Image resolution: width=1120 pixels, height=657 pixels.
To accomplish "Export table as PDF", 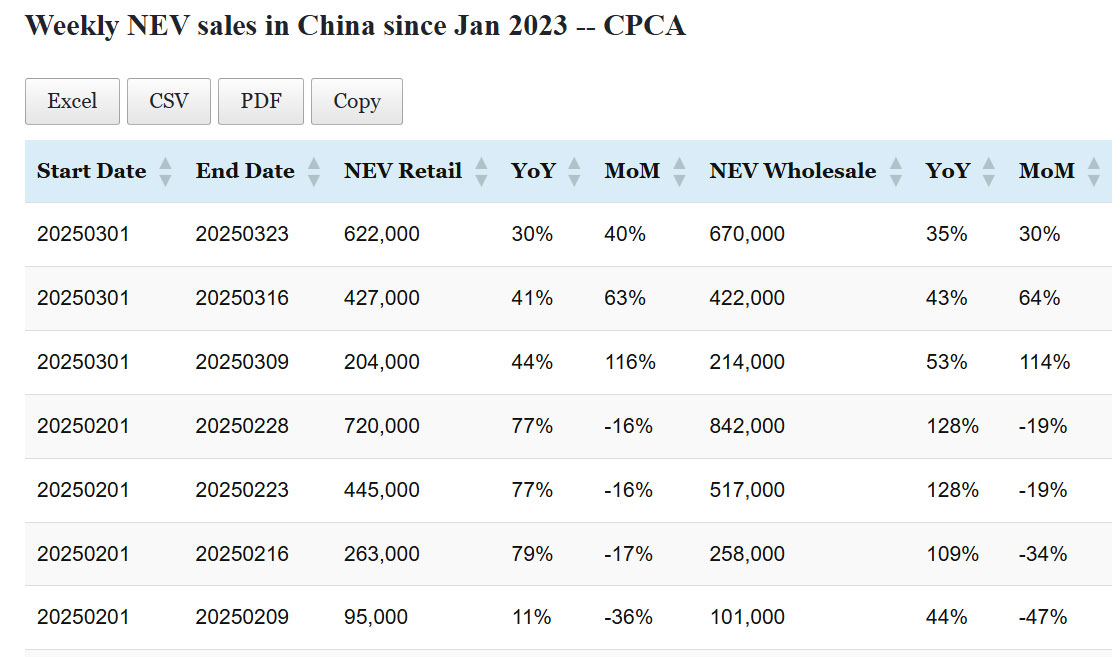I will pyautogui.click(x=261, y=101).
